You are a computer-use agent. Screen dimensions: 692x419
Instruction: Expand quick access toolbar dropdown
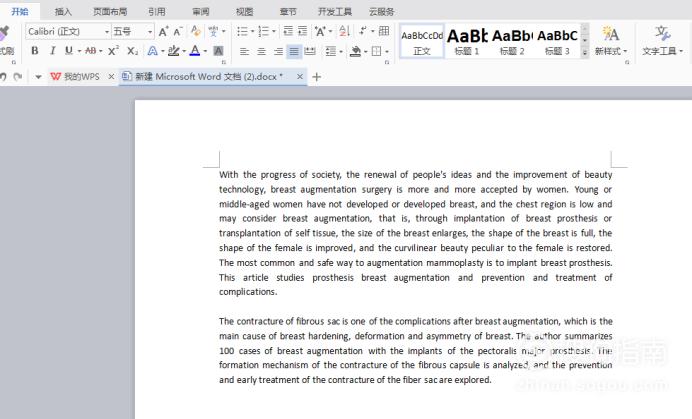click(38, 77)
